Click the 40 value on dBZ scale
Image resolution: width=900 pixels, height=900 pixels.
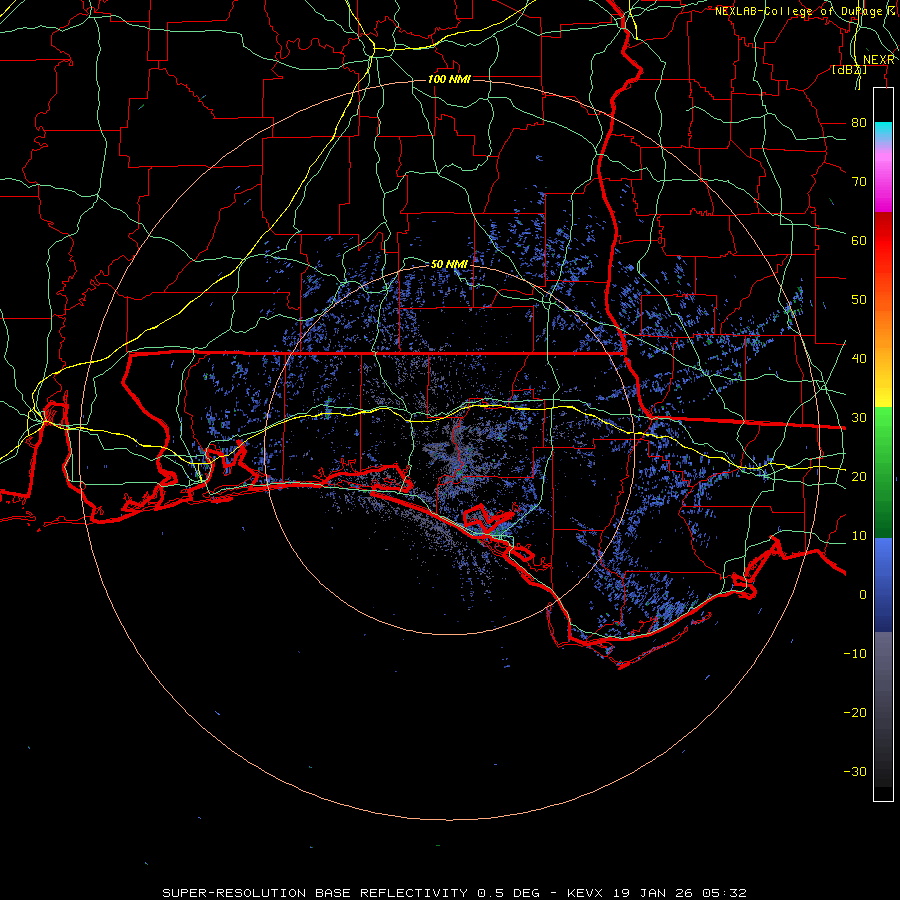[x=859, y=358]
